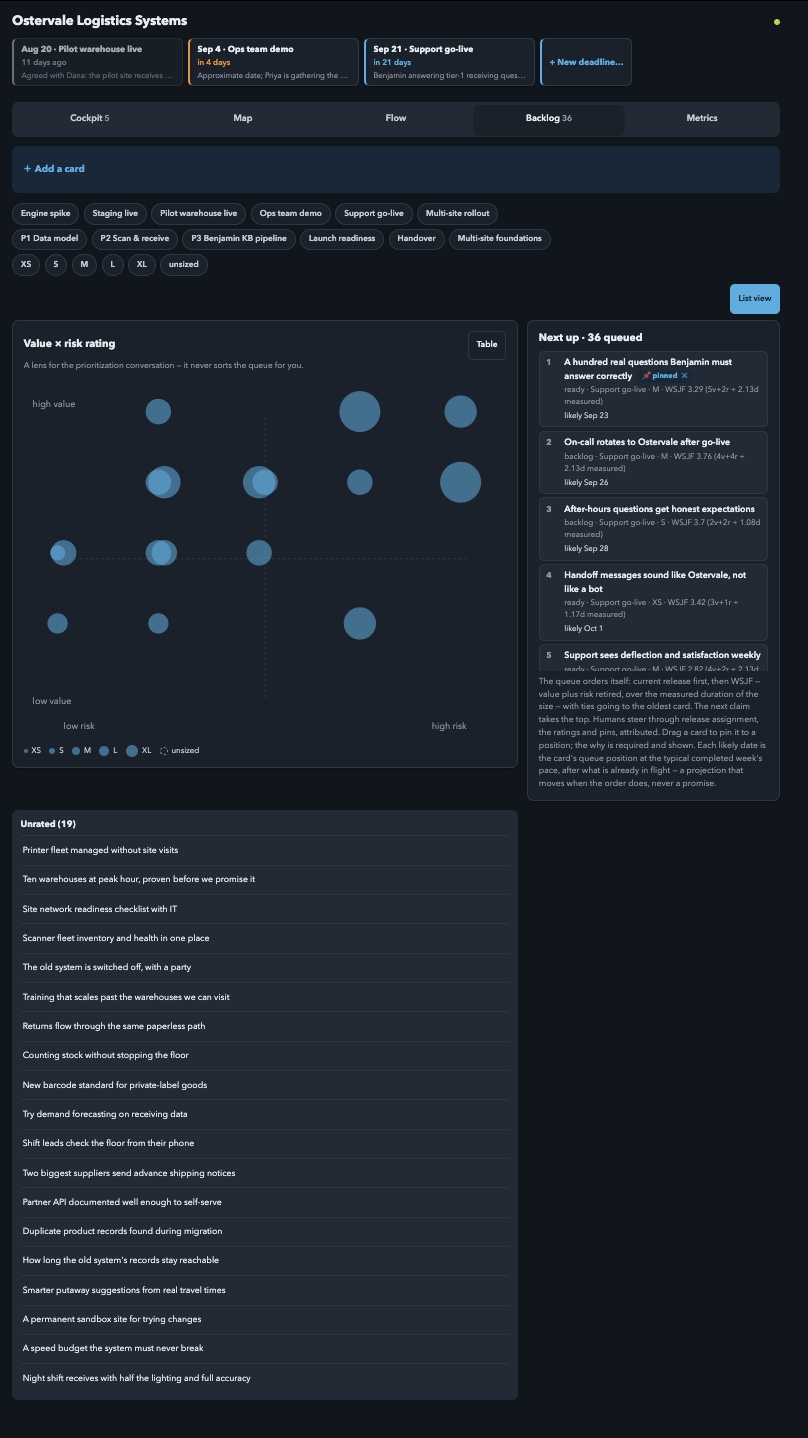Click the pin icon on the pinned card
The image size is (808, 1438).
coord(647,376)
